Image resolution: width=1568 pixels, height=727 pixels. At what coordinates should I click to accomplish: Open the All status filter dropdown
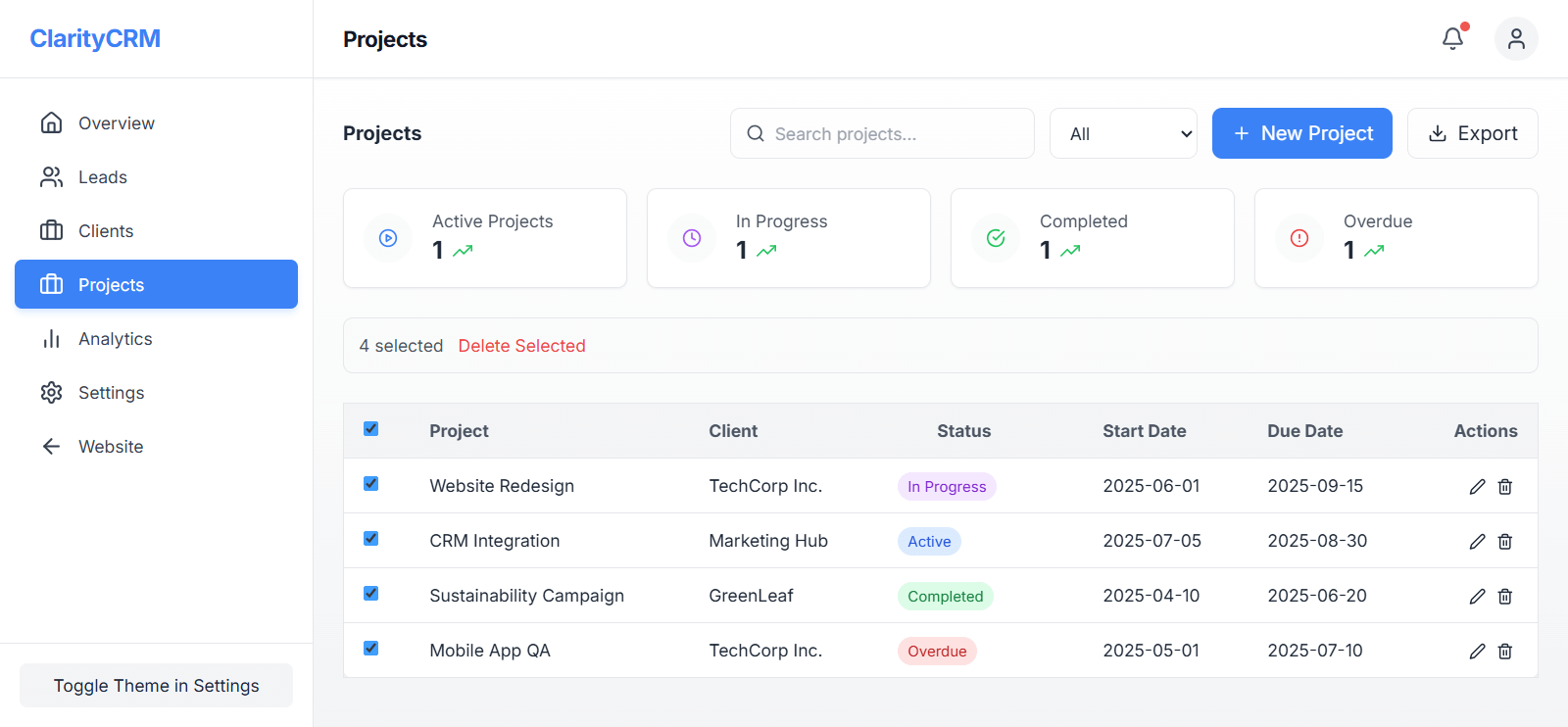[1123, 133]
